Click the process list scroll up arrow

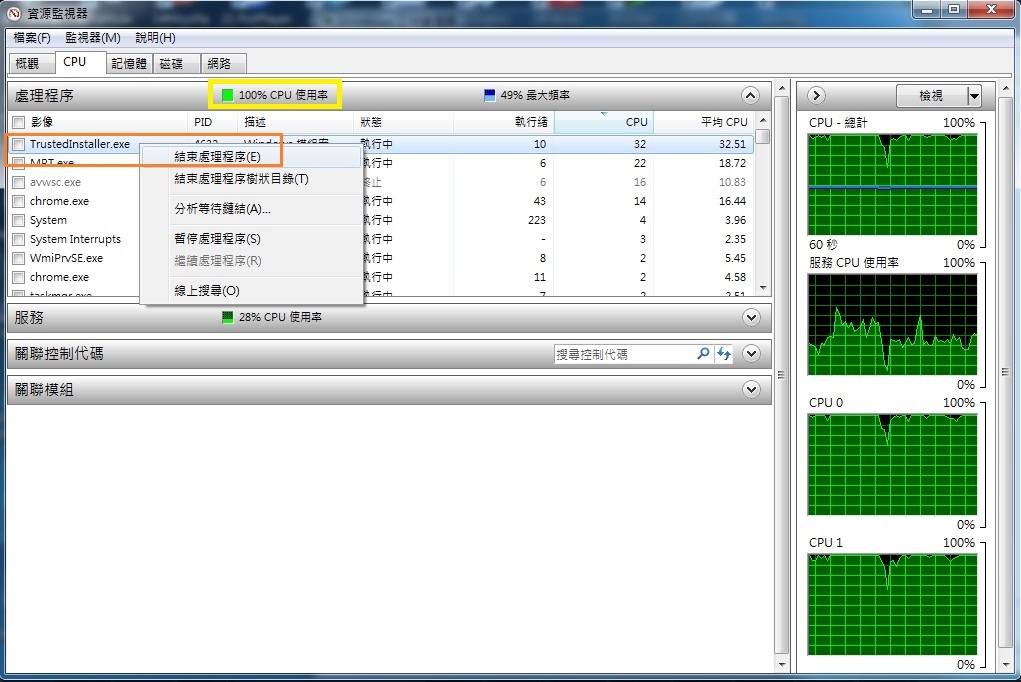[x=763, y=121]
